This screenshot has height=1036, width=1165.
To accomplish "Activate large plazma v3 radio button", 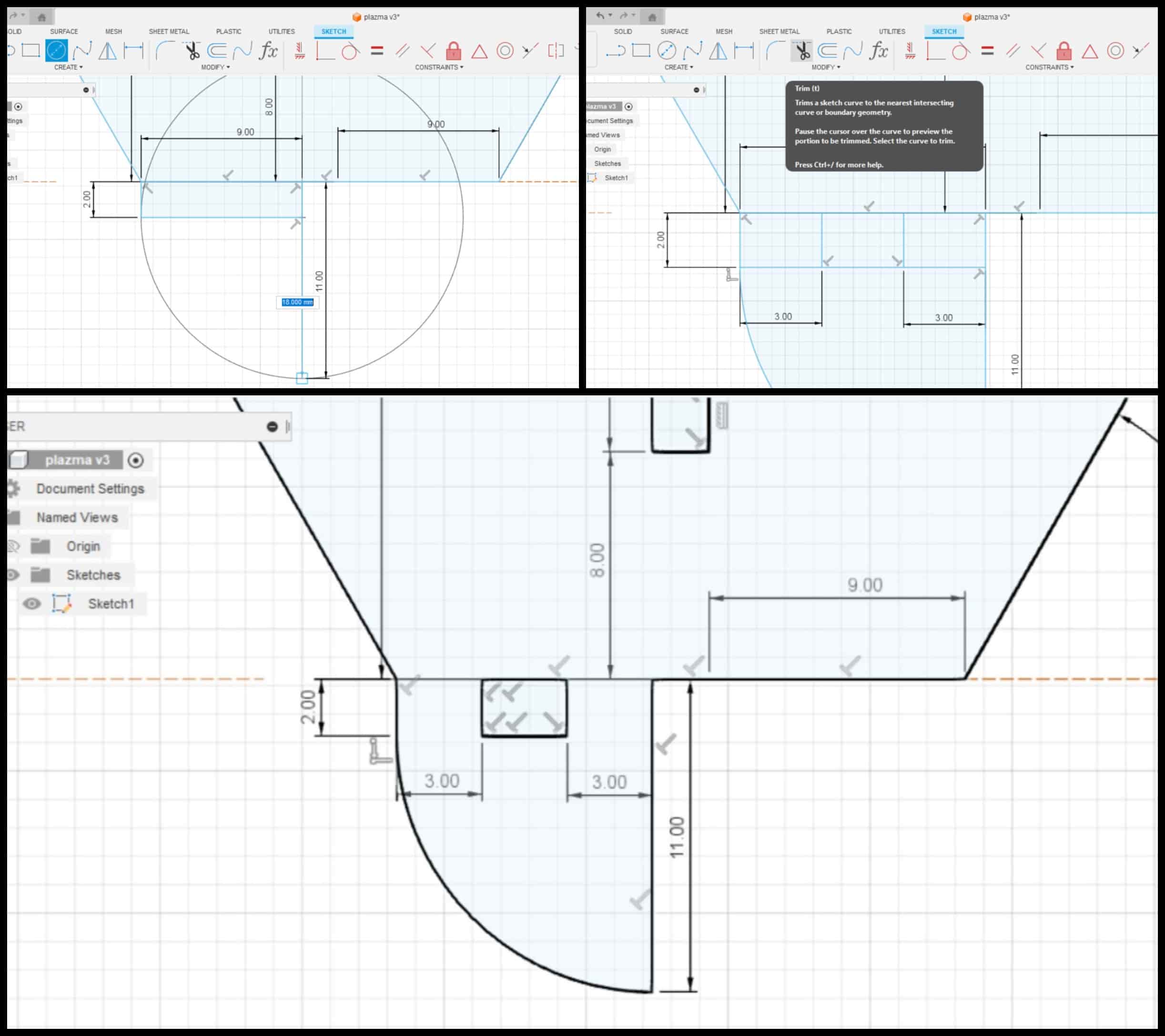I will pos(136,460).
